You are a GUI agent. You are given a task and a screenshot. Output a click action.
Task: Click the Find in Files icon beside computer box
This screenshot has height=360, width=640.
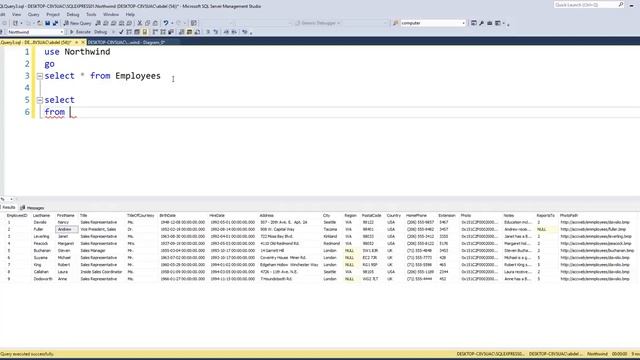(x=395, y=23)
